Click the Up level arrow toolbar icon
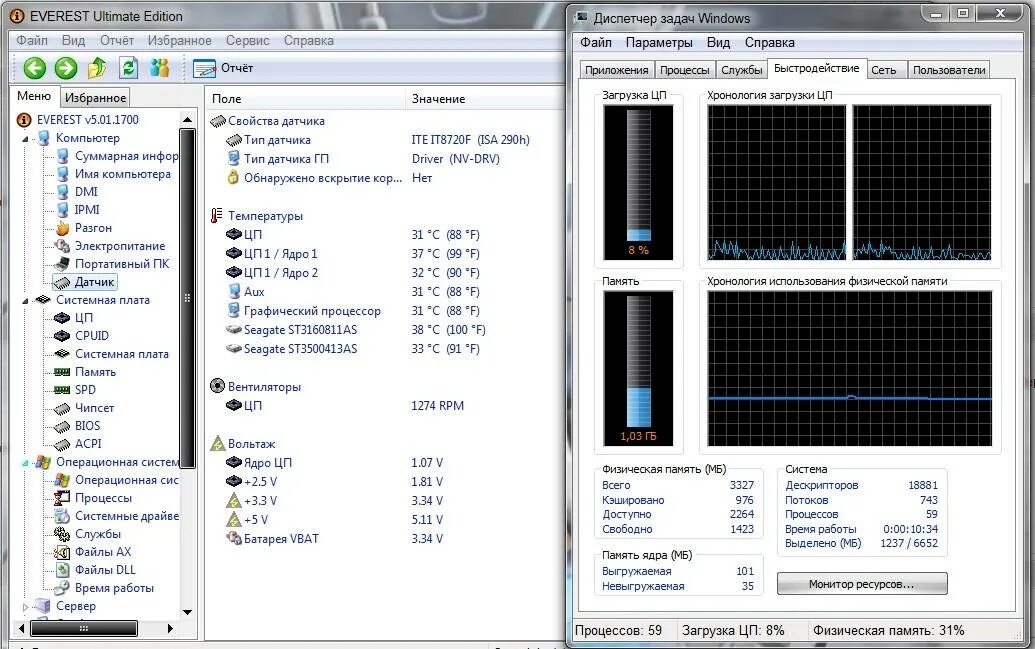This screenshot has width=1035, height=649. (97, 67)
